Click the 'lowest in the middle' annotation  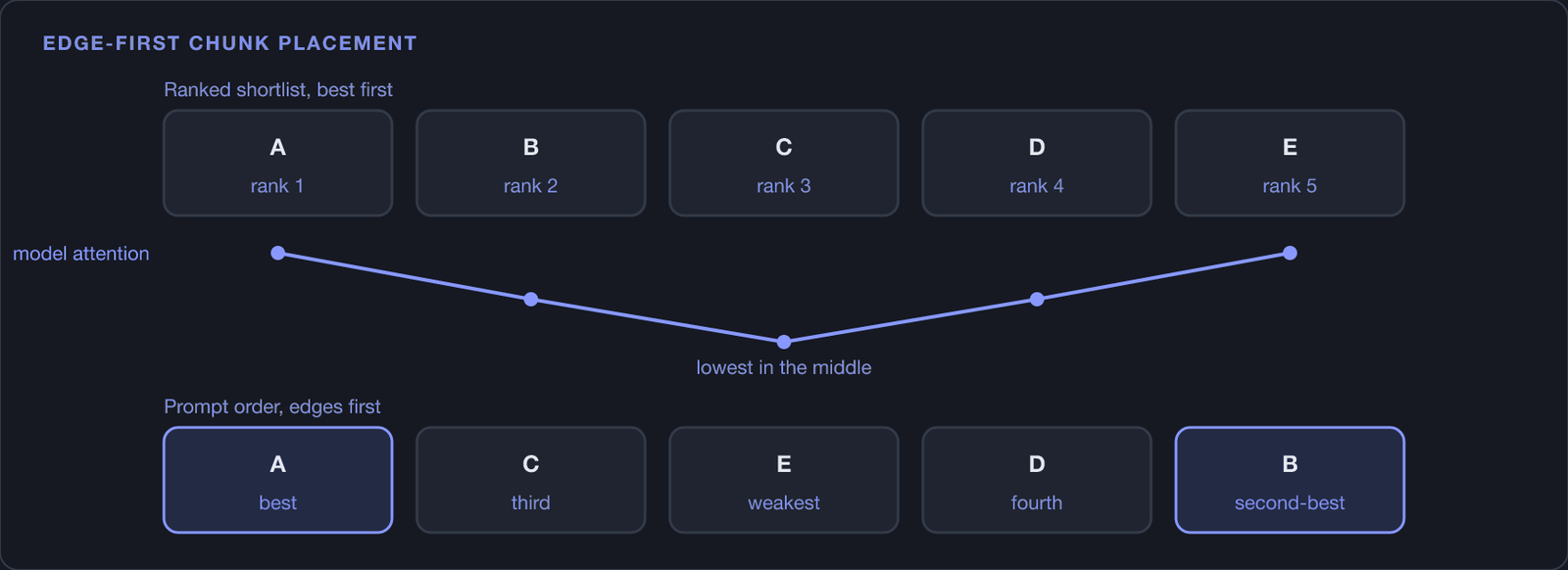coord(784,367)
